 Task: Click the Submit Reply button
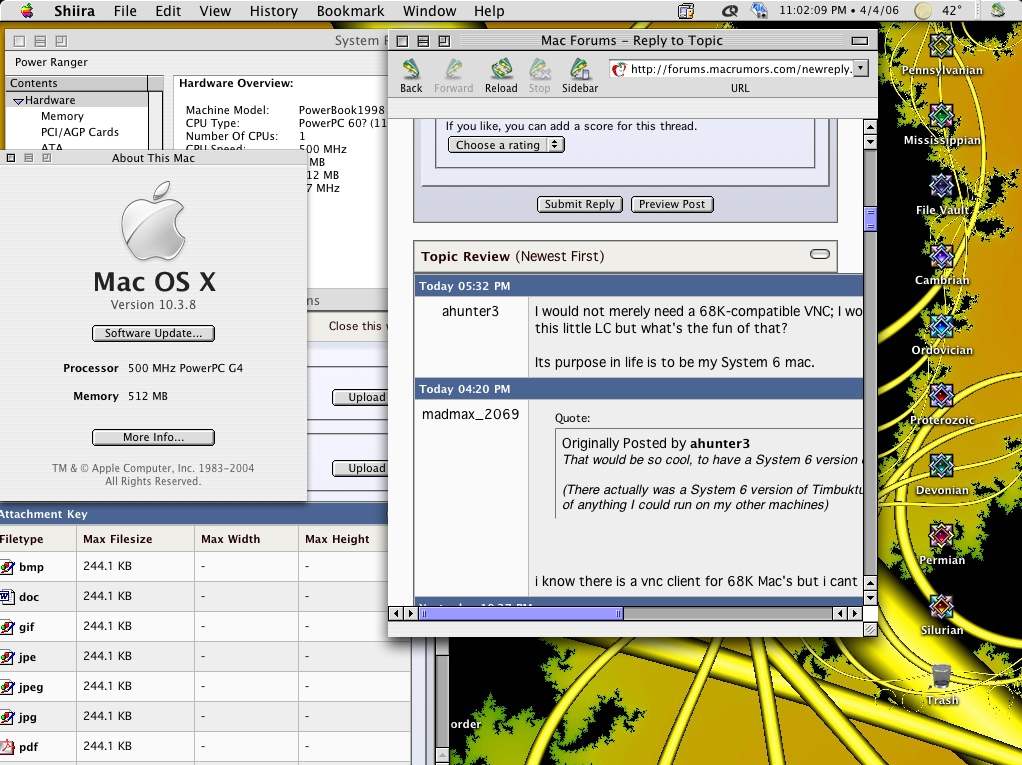point(579,204)
